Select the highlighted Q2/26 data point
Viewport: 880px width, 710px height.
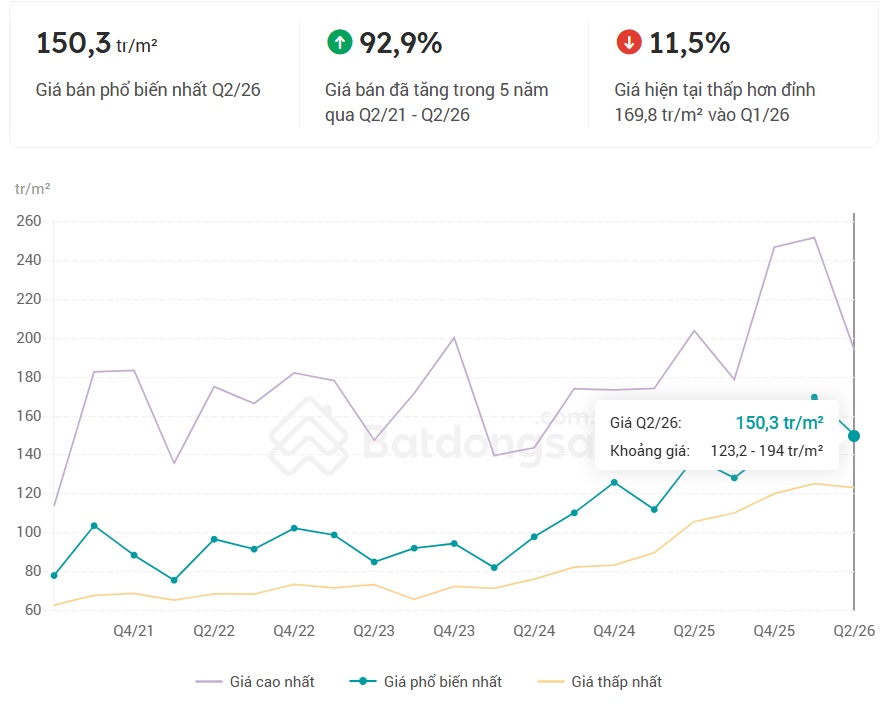click(x=854, y=436)
